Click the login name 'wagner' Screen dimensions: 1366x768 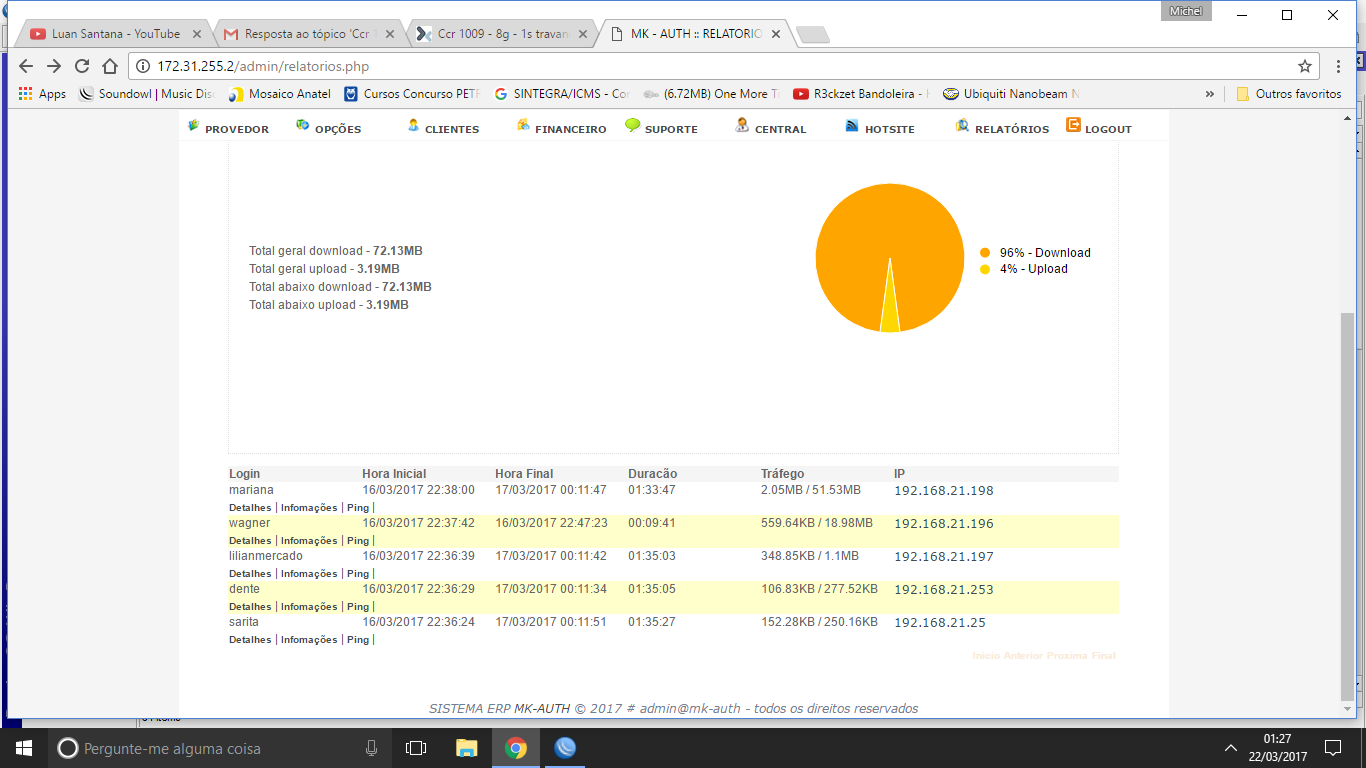click(x=249, y=523)
